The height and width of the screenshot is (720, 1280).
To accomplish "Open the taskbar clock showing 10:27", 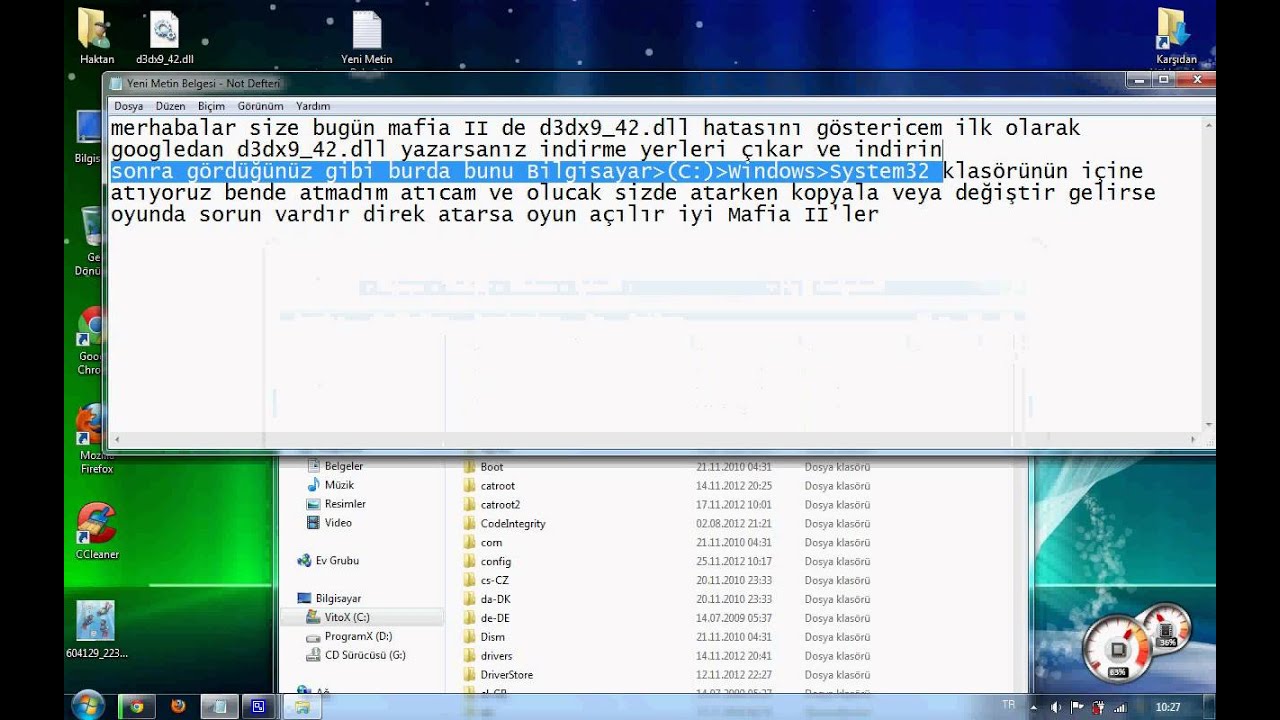I will coord(1168,706).
